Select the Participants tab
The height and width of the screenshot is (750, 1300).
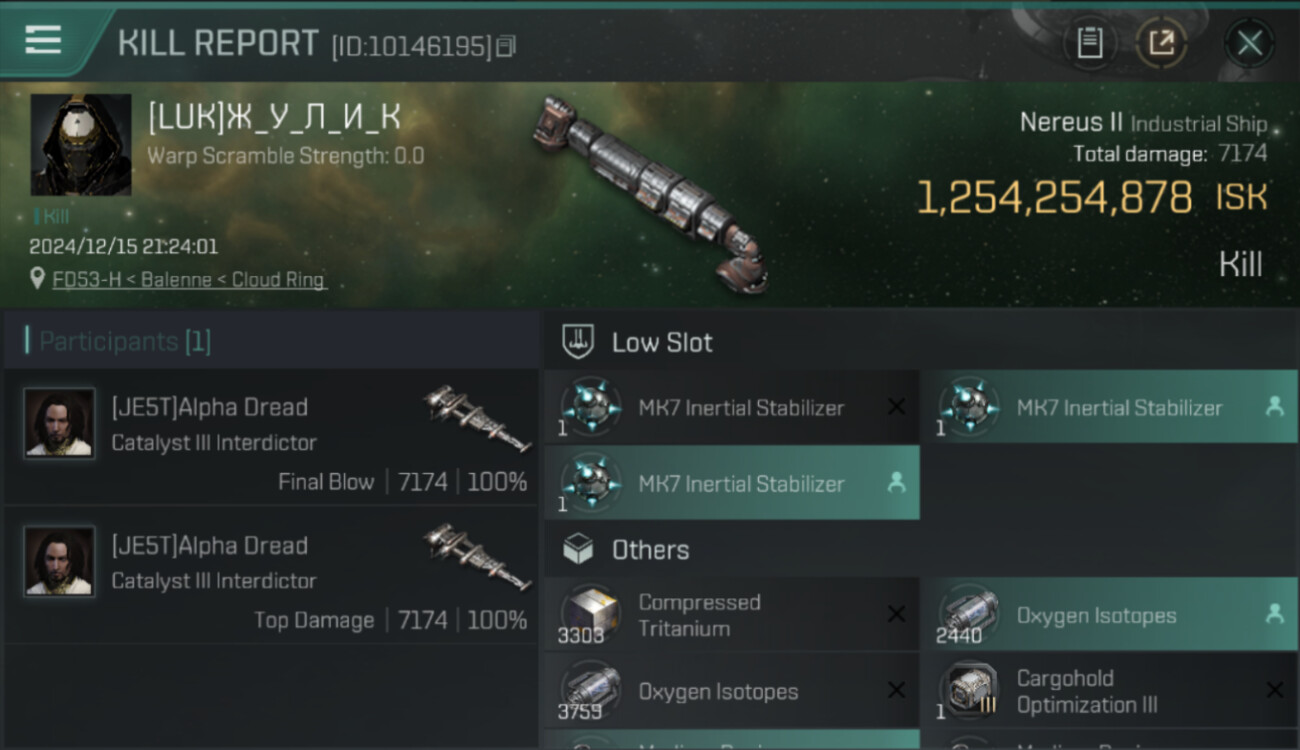[x=125, y=341]
